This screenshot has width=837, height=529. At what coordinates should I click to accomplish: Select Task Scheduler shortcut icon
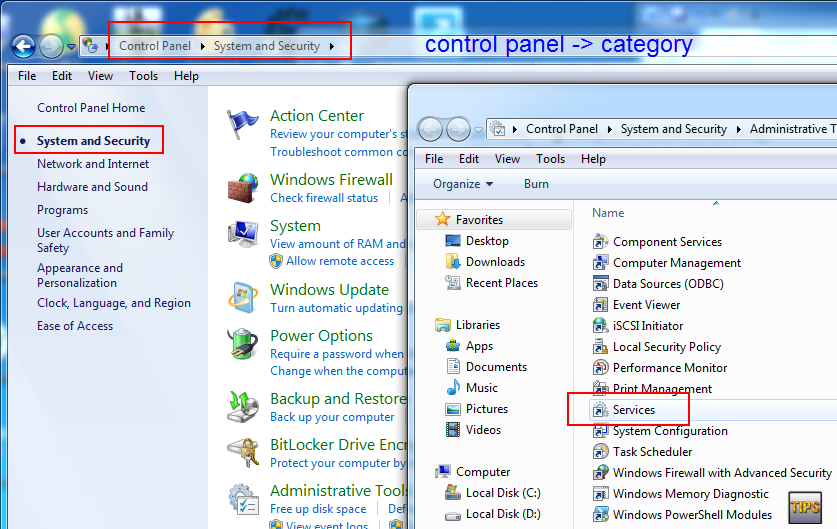[x=601, y=452]
